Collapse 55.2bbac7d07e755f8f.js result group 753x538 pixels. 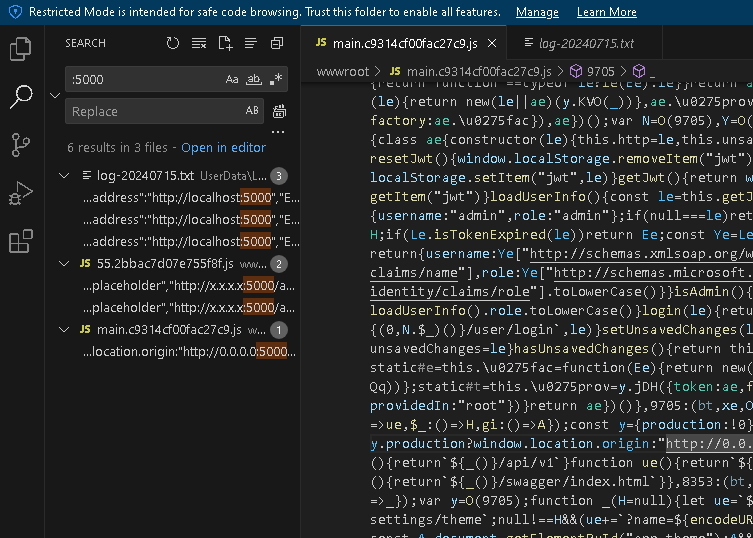[x=64, y=264]
